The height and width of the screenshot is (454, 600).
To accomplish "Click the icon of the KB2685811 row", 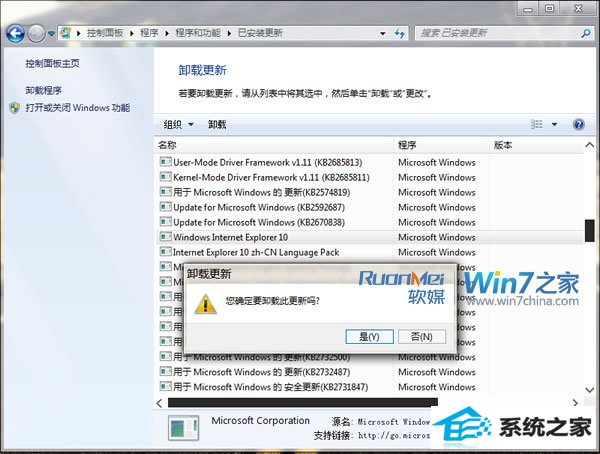I will (x=165, y=177).
